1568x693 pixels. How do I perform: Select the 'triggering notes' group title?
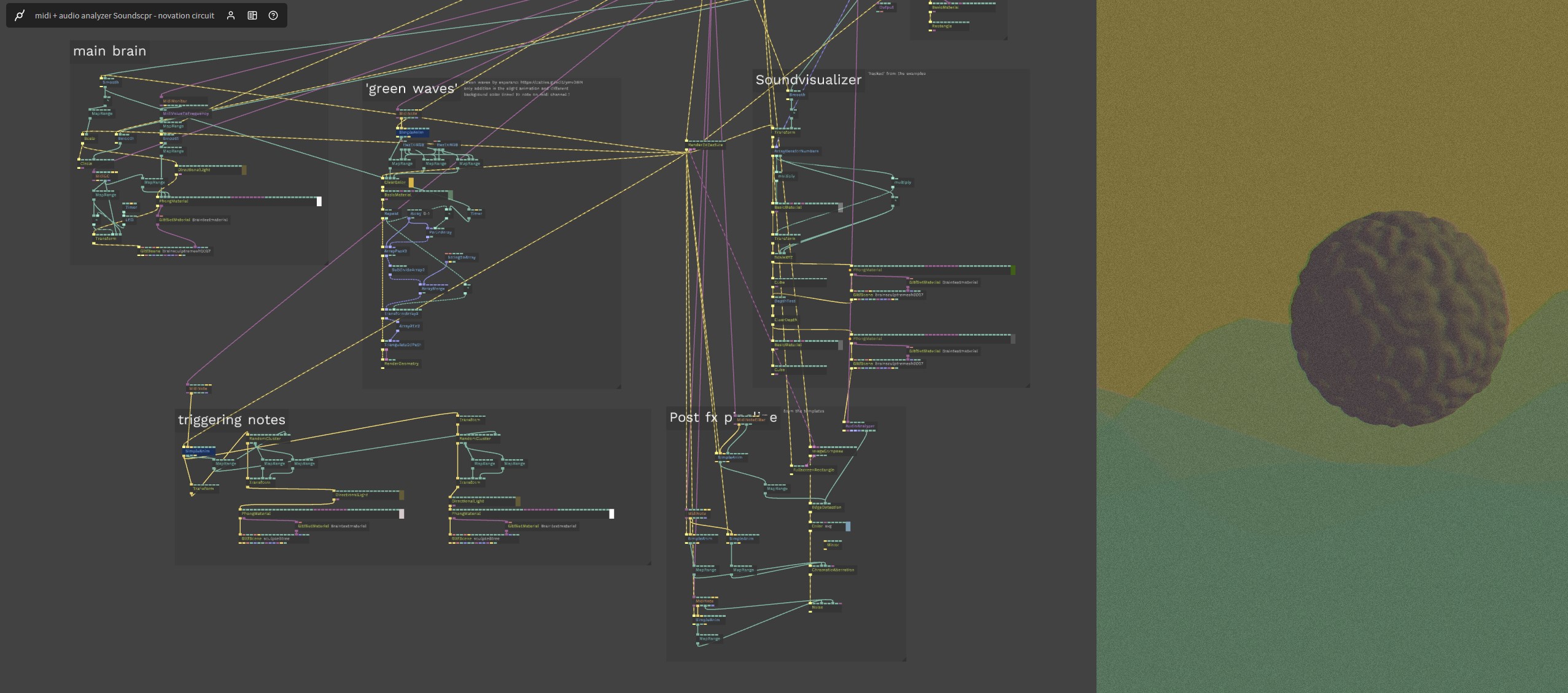point(231,420)
